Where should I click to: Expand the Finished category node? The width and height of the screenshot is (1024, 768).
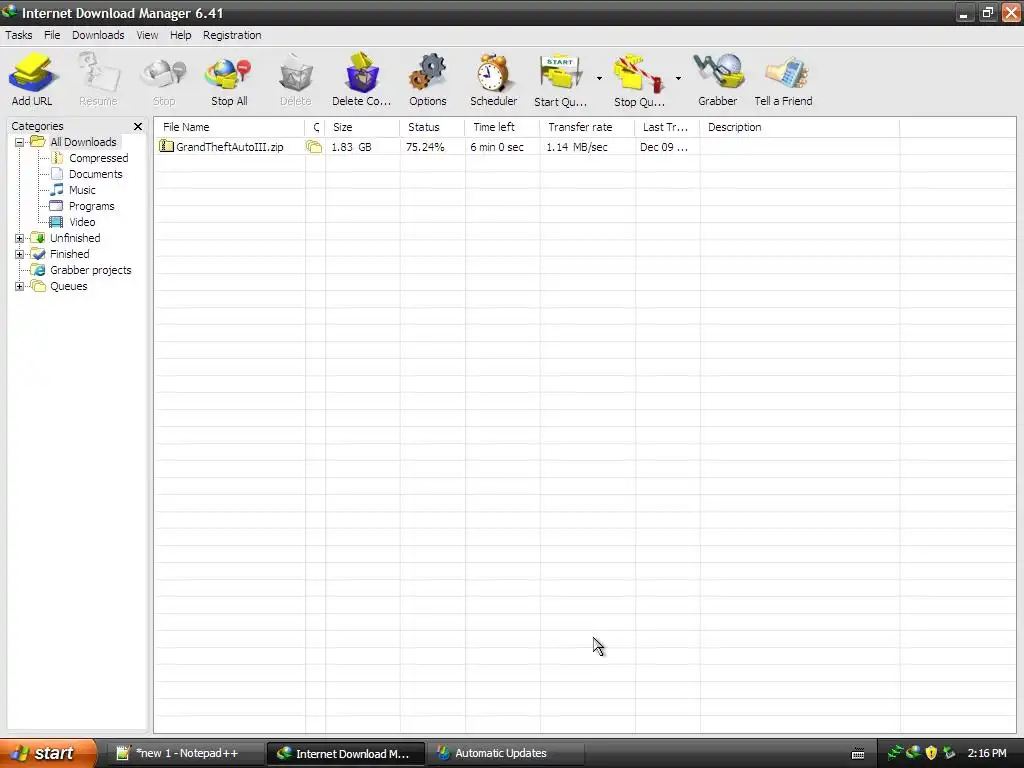point(20,255)
